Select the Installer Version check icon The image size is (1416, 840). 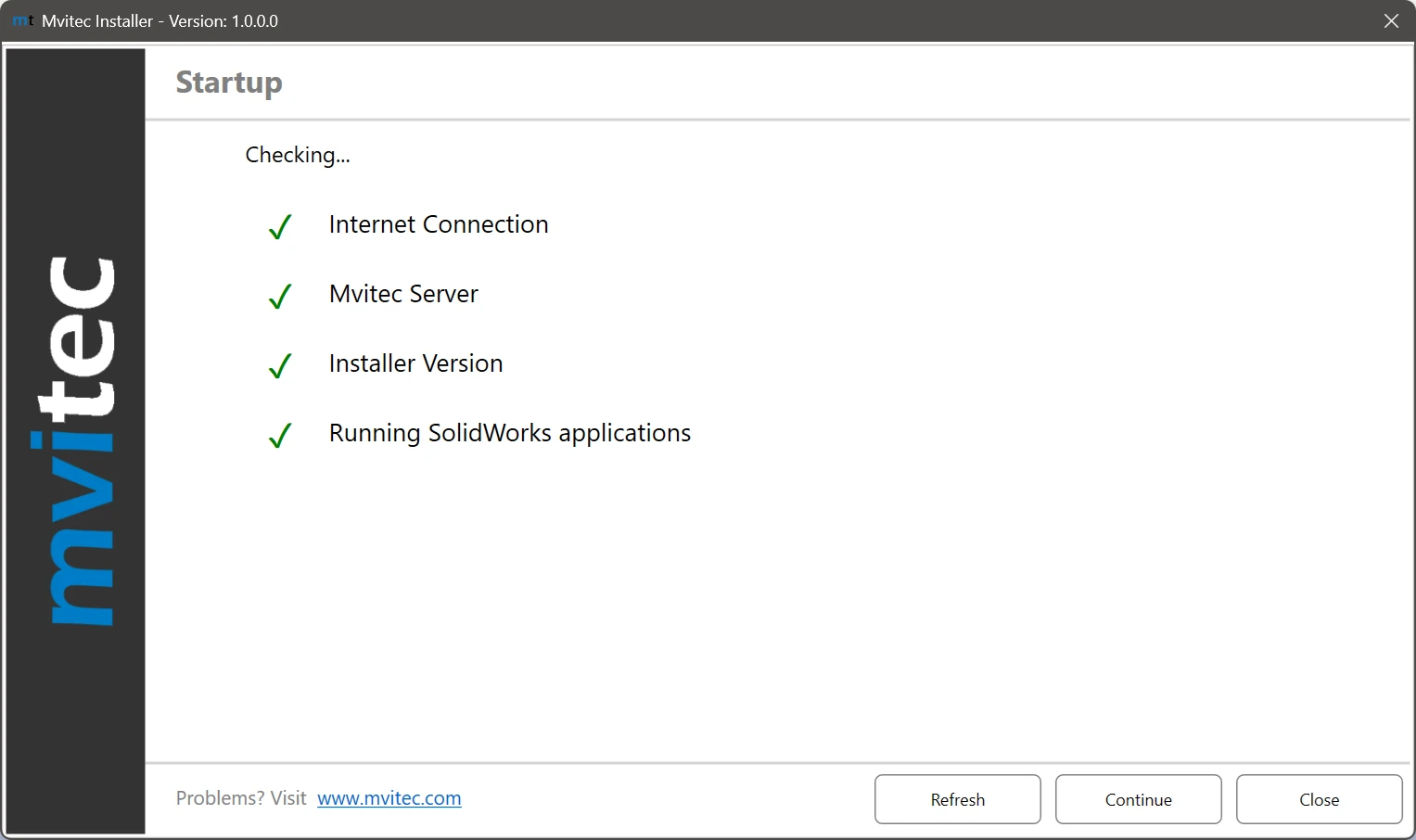coord(279,366)
